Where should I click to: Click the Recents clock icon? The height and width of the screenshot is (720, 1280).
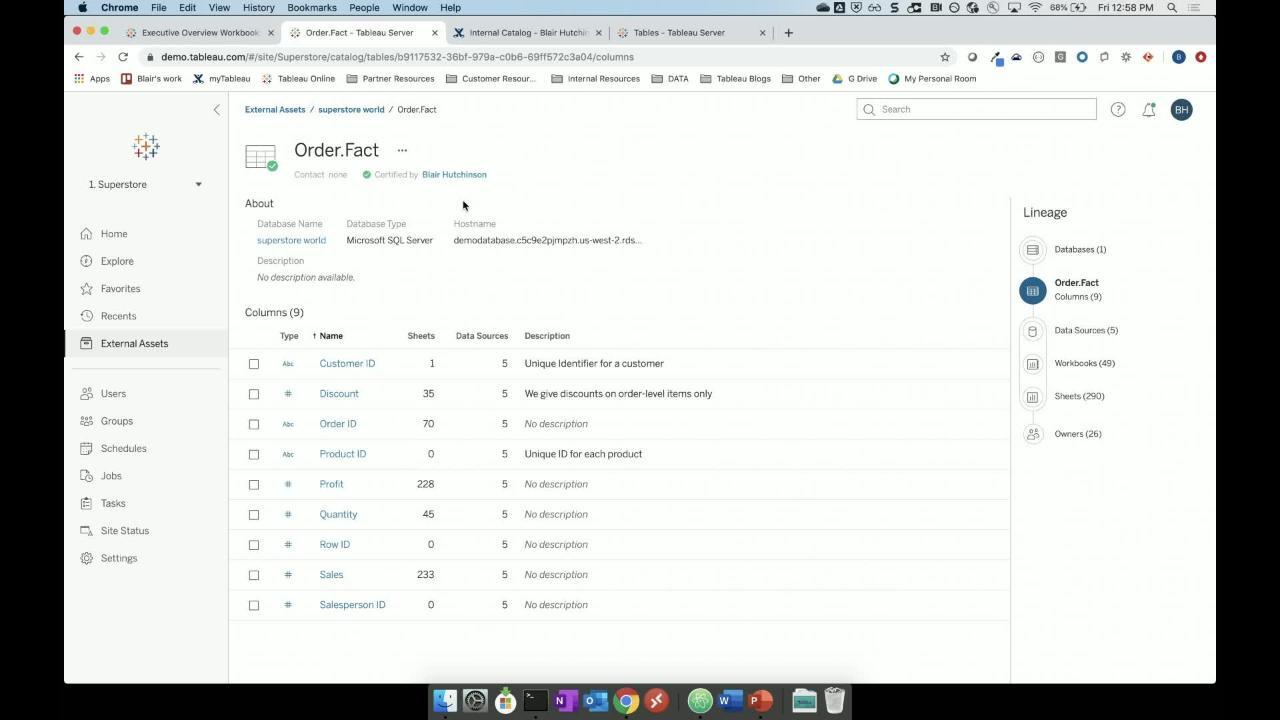[86, 316]
